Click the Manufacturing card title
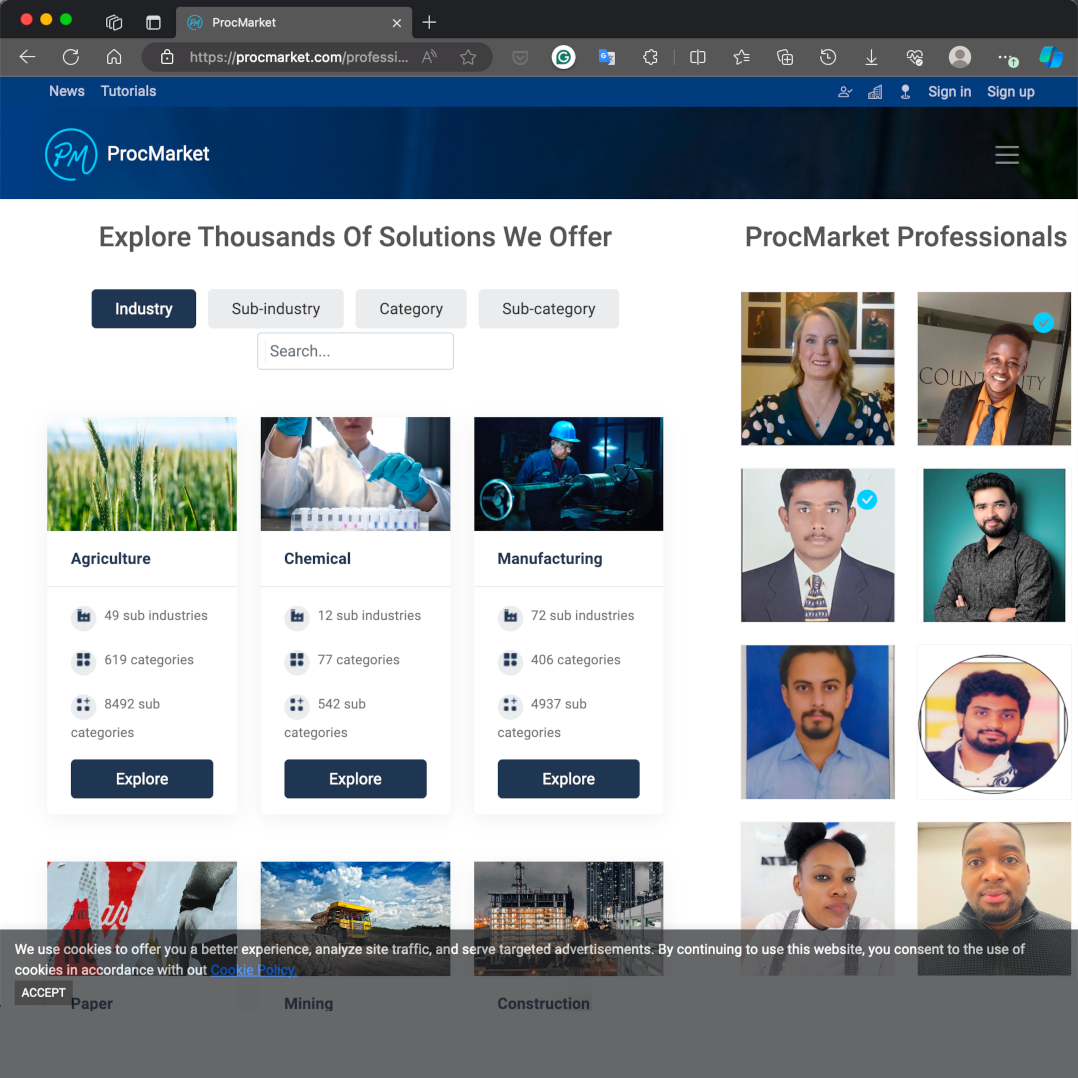Image resolution: width=1078 pixels, height=1078 pixels. [x=550, y=558]
